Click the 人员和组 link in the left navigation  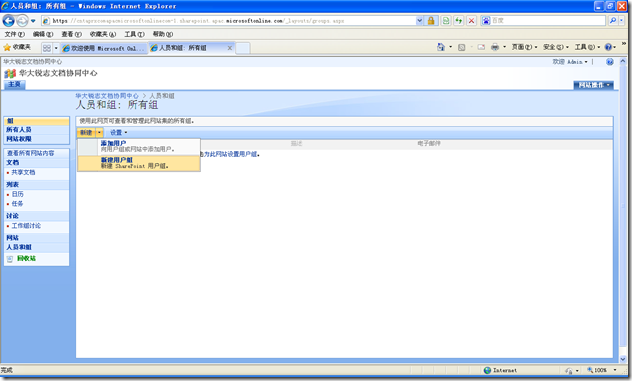[x=19, y=247]
